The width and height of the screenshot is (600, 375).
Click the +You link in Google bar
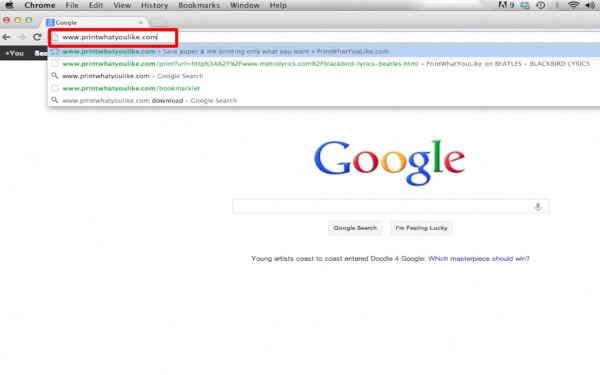pos(14,53)
